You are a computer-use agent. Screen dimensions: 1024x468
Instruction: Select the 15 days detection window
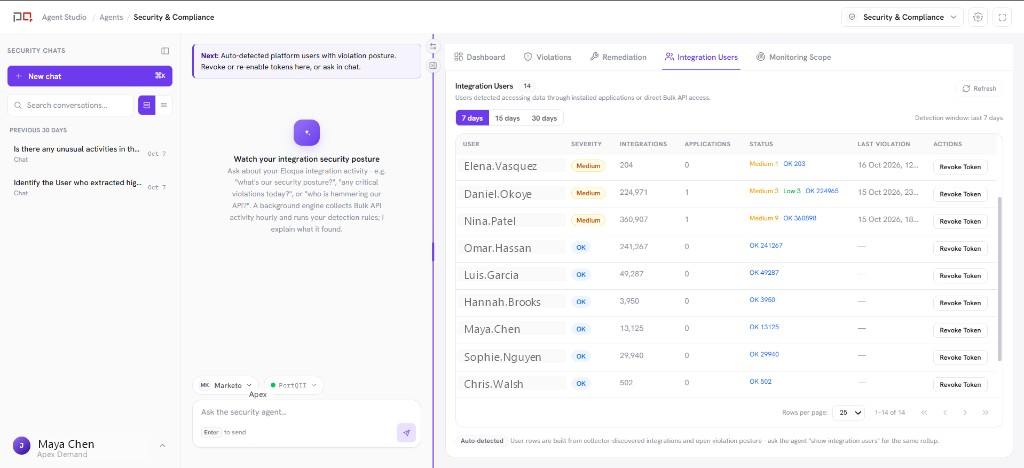(507, 118)
